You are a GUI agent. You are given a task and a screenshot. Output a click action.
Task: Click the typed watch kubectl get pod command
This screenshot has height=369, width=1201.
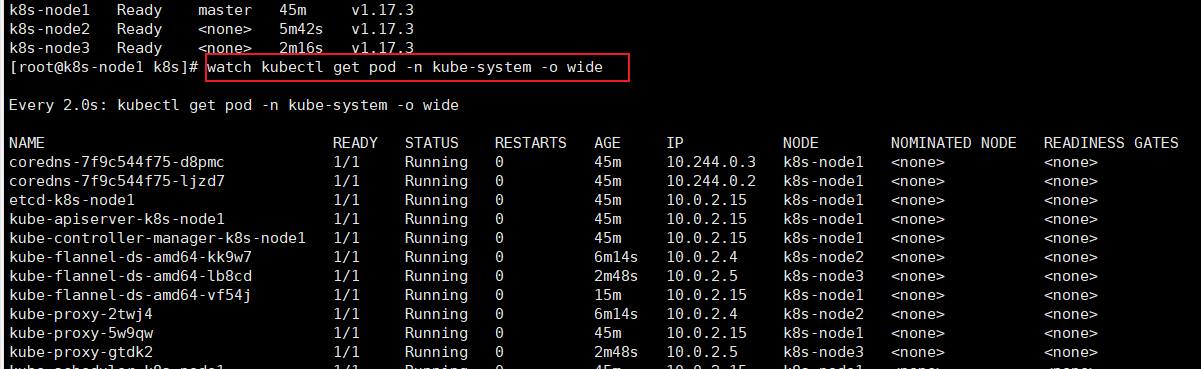tap(405, 67)
